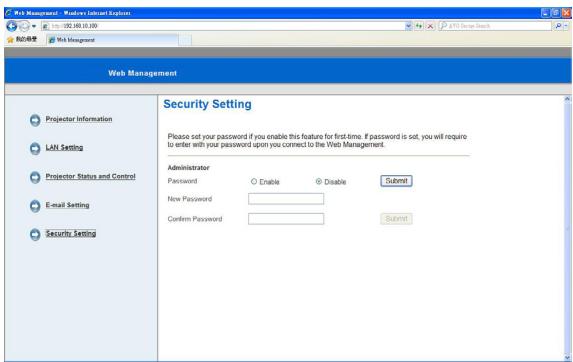Viewport: 573px width, 362px height.
Task: Click the magnifier search button
Action: pyautogui.click(x=558, y=26)
